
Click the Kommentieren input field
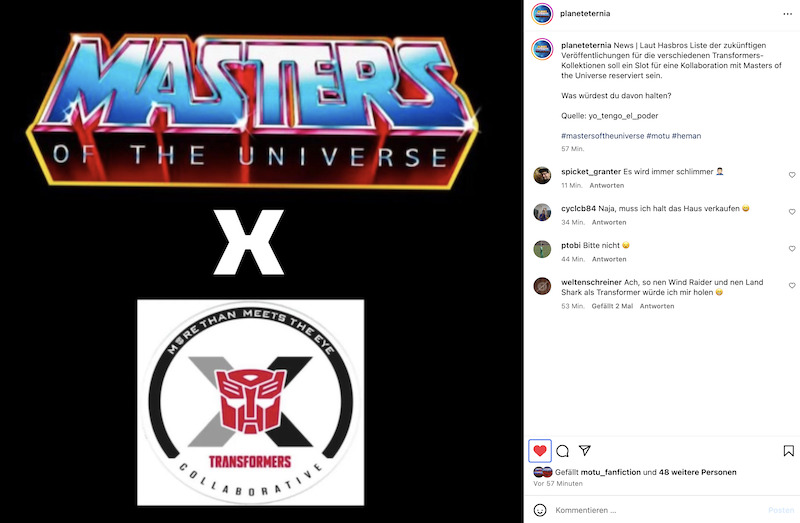coord(658,510)
